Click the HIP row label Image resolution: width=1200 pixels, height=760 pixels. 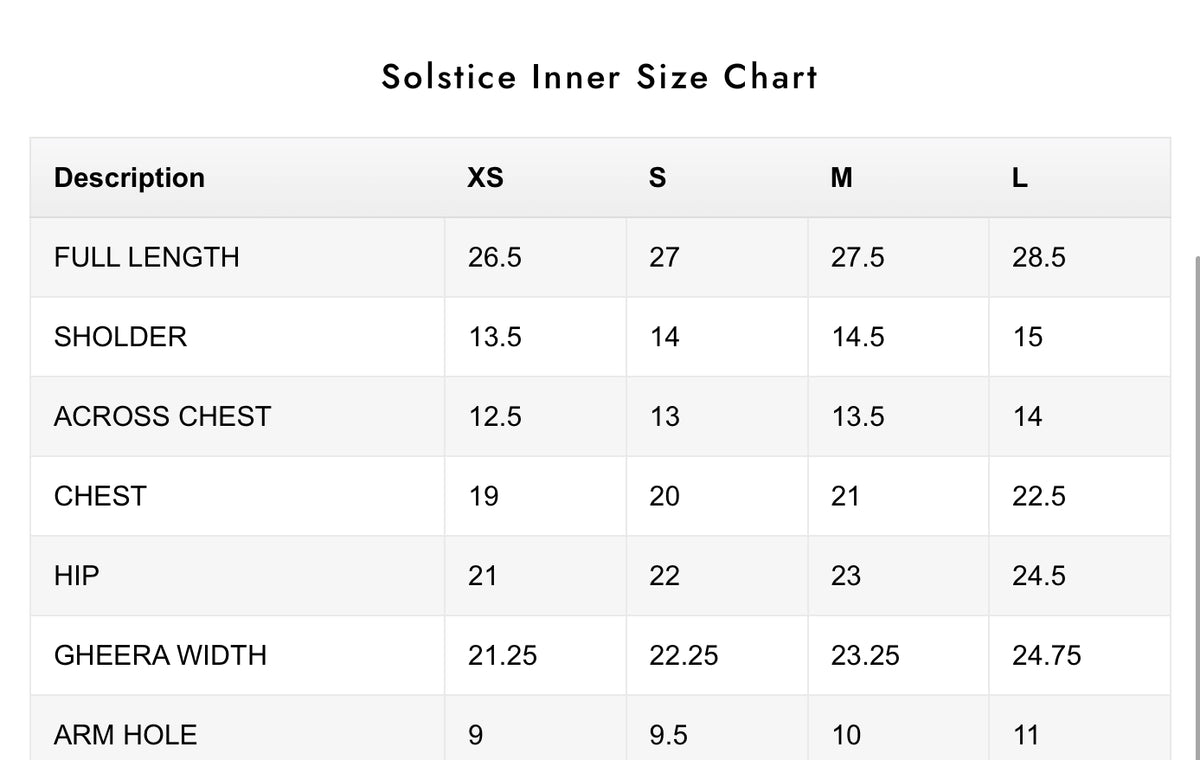coord(77,576)
